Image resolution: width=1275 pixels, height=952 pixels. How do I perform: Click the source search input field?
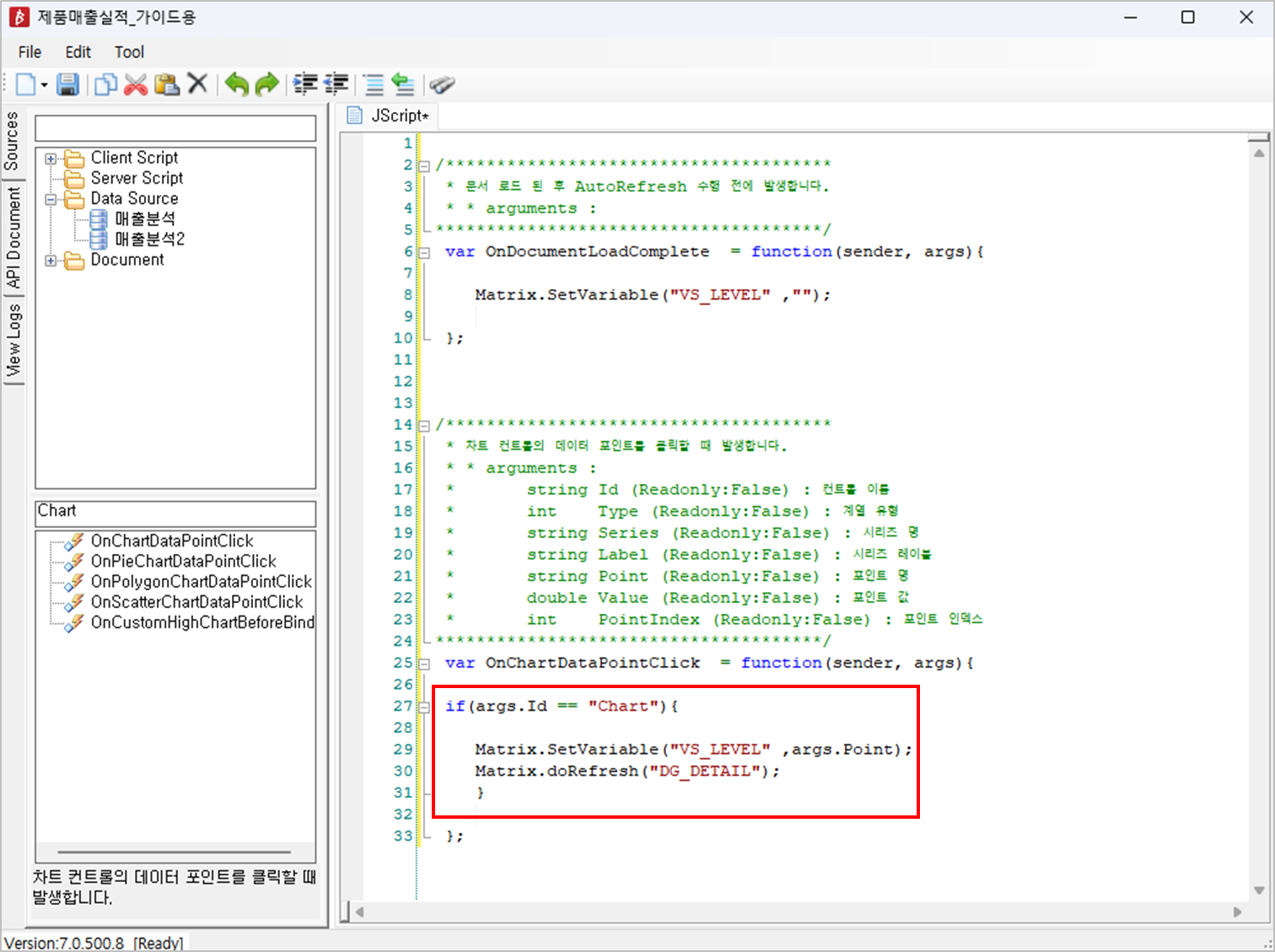[175, 129]
